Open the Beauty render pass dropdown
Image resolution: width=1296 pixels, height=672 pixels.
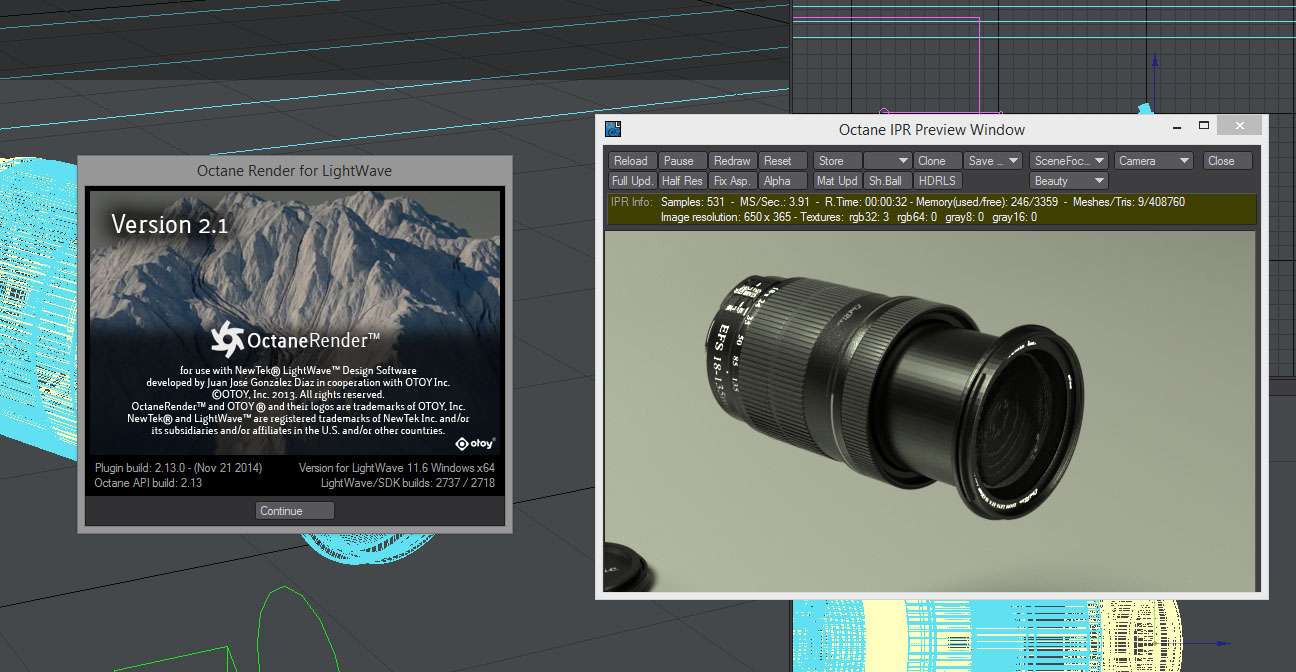coord(1070,181)
